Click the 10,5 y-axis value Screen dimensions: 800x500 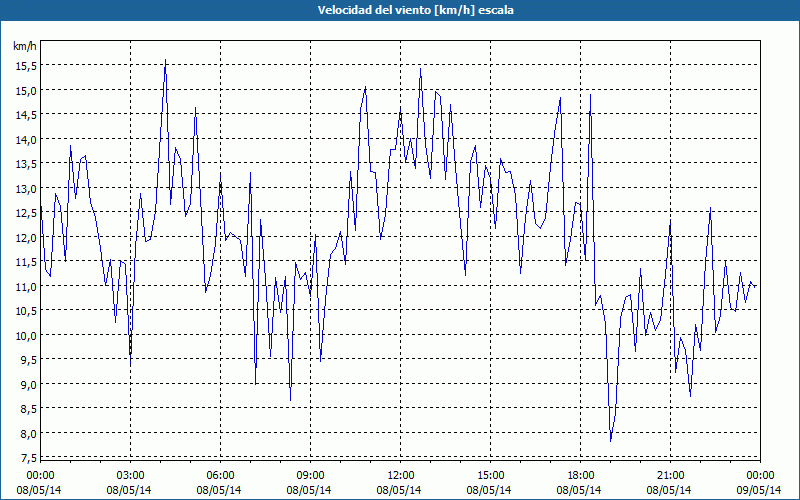tap(26, 311)
